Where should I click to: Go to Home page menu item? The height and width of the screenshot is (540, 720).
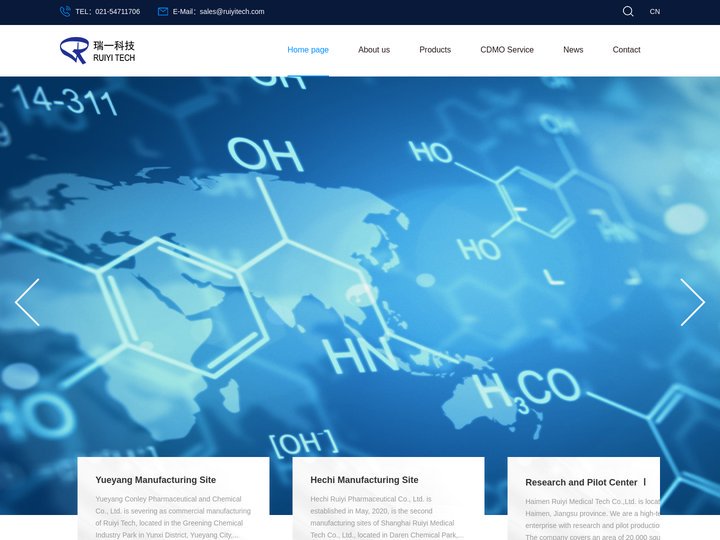click(x=308, y=50)
